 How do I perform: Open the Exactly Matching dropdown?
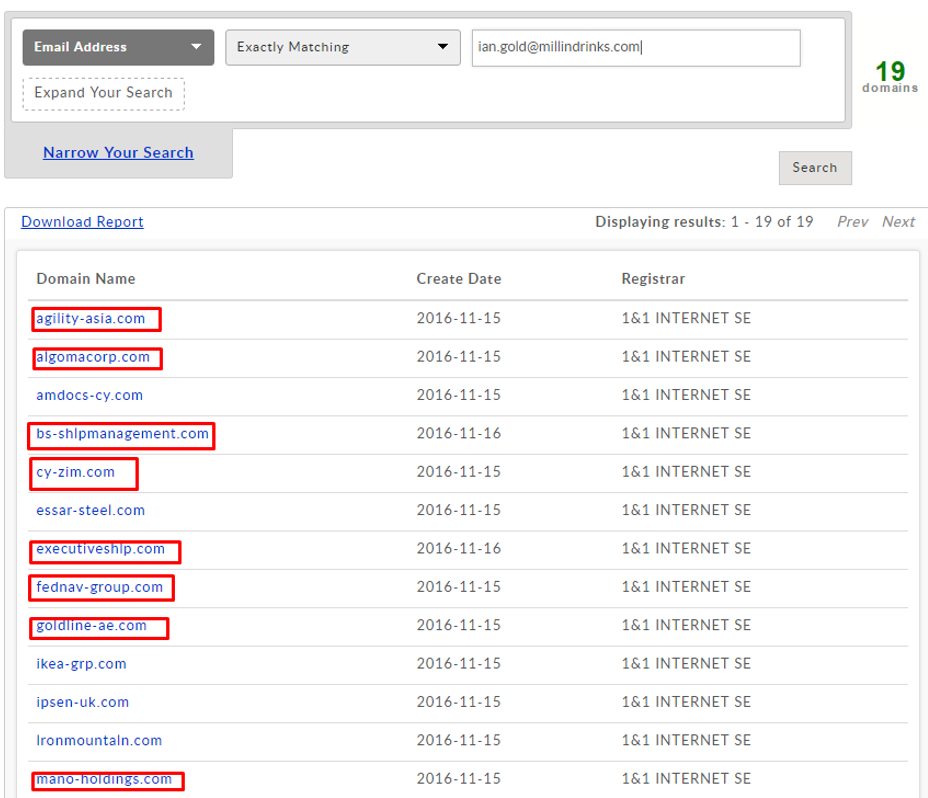[343, 47]
